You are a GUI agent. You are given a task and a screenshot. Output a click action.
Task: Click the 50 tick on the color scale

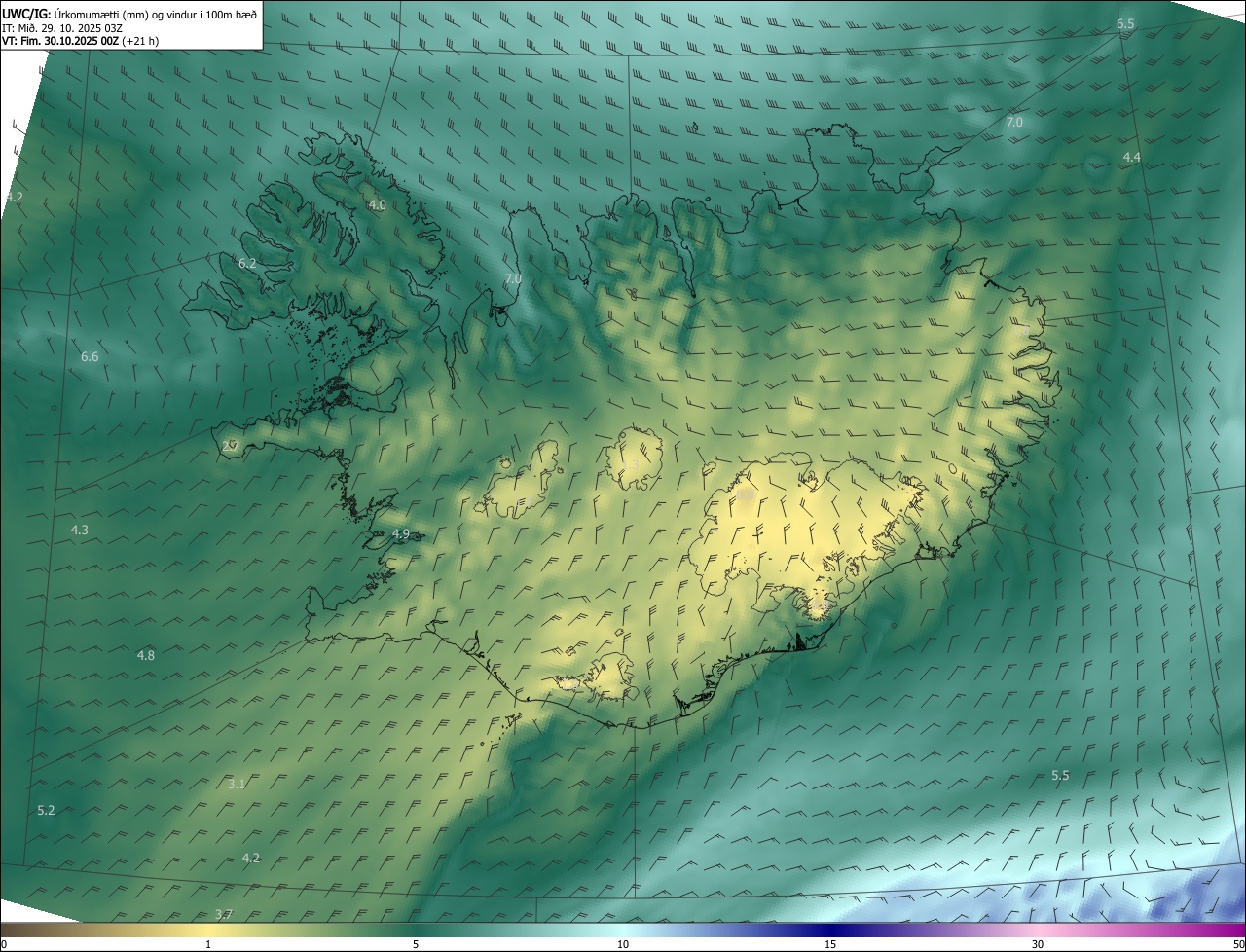tap(1238, 945)
